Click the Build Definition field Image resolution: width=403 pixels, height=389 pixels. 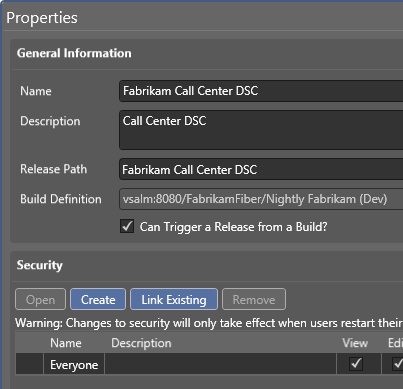tap(261, 199)
